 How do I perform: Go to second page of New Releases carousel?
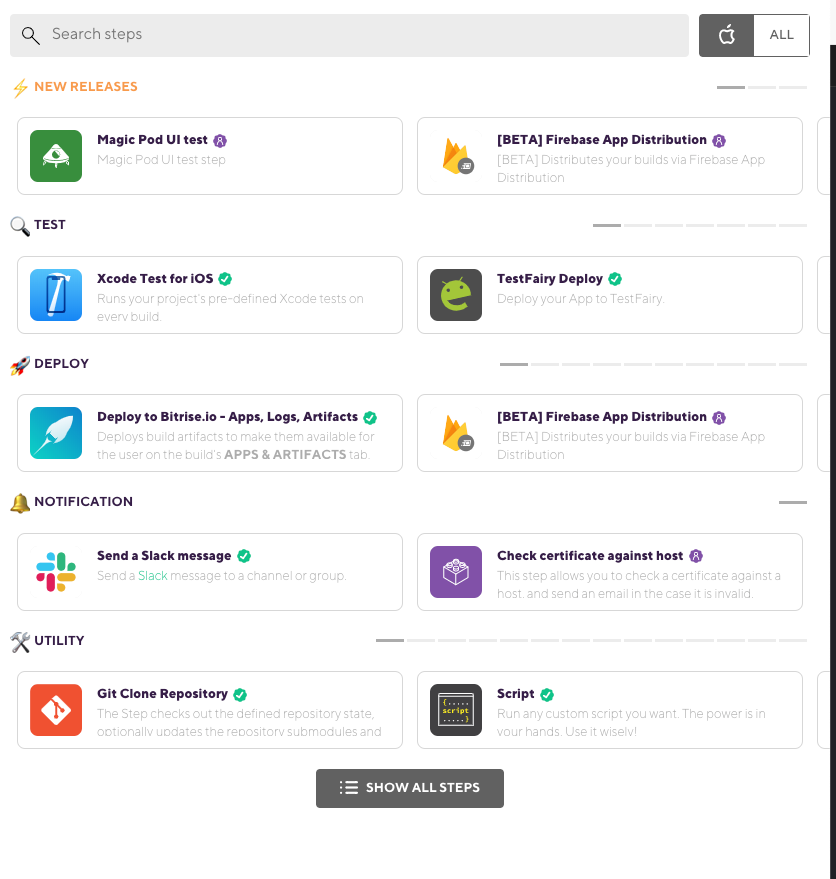(762, 87)
